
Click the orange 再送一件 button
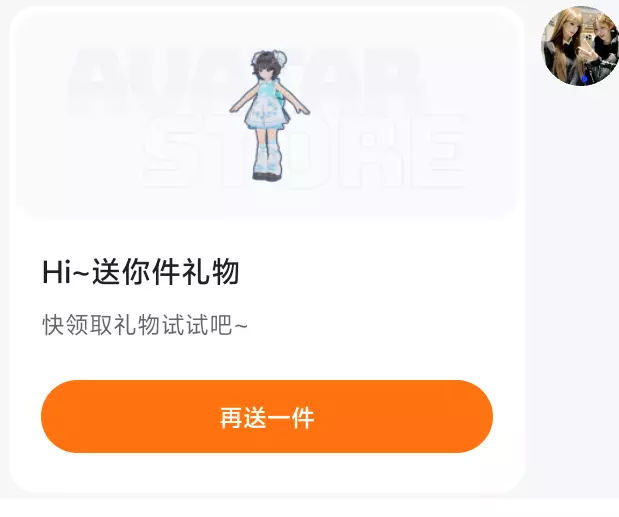point(267,416)
